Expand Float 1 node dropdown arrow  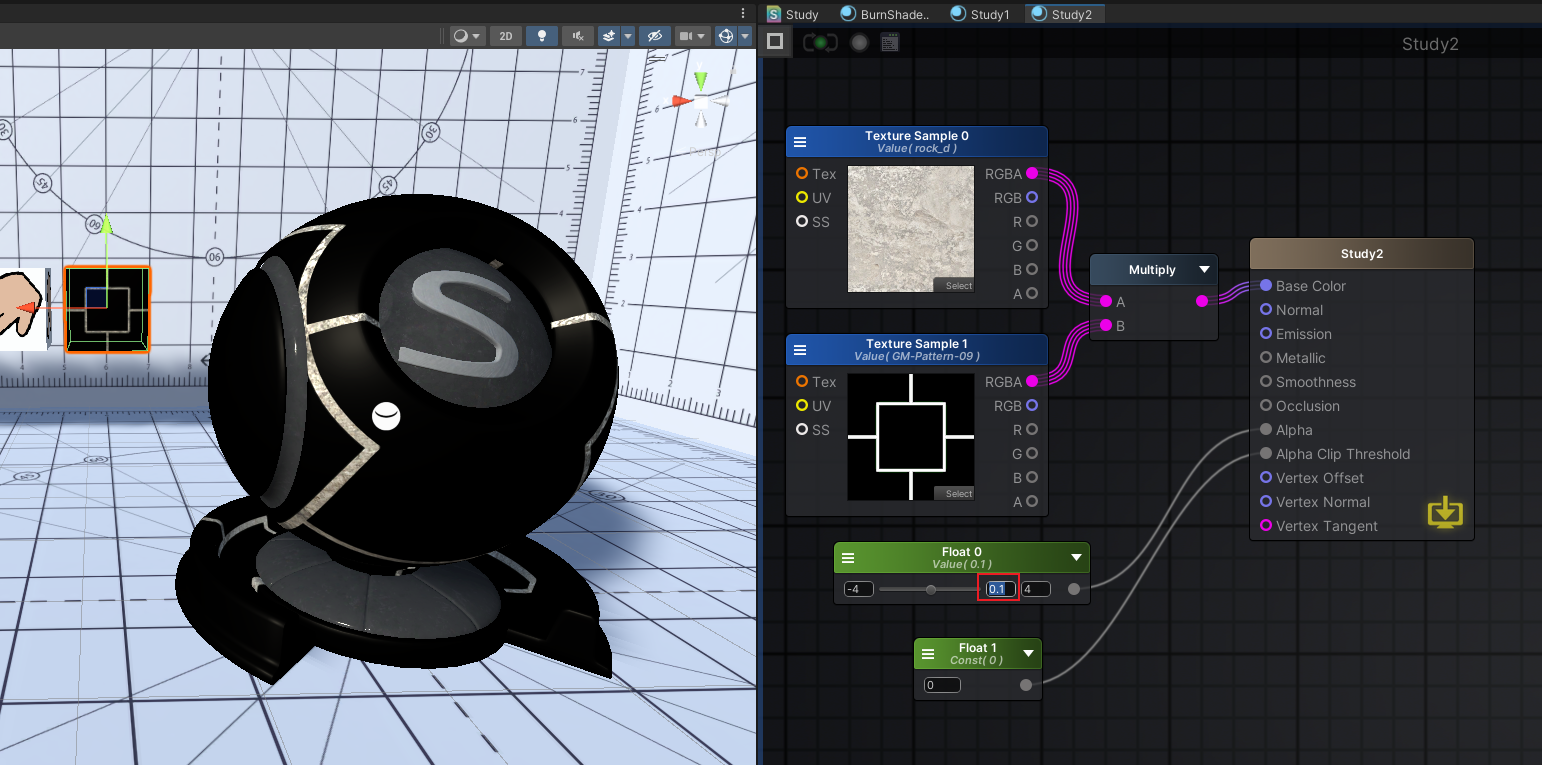[x=1028, y=654]
